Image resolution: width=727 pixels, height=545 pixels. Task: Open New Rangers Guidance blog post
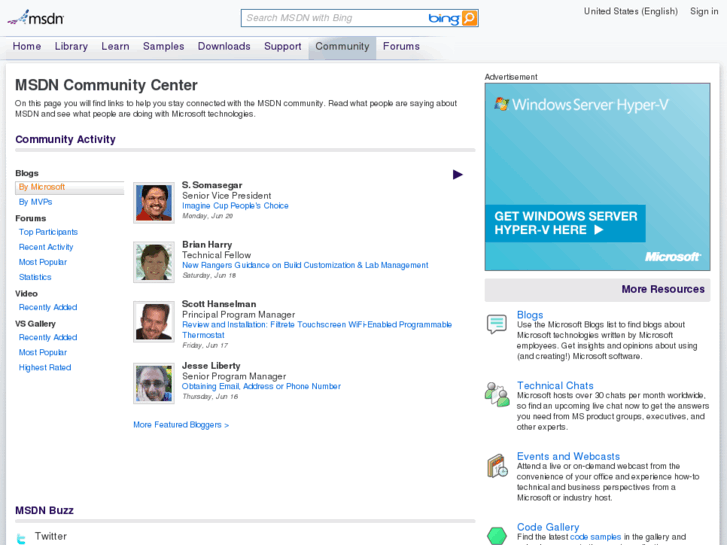pyautogui.click(x=305, y=265)
